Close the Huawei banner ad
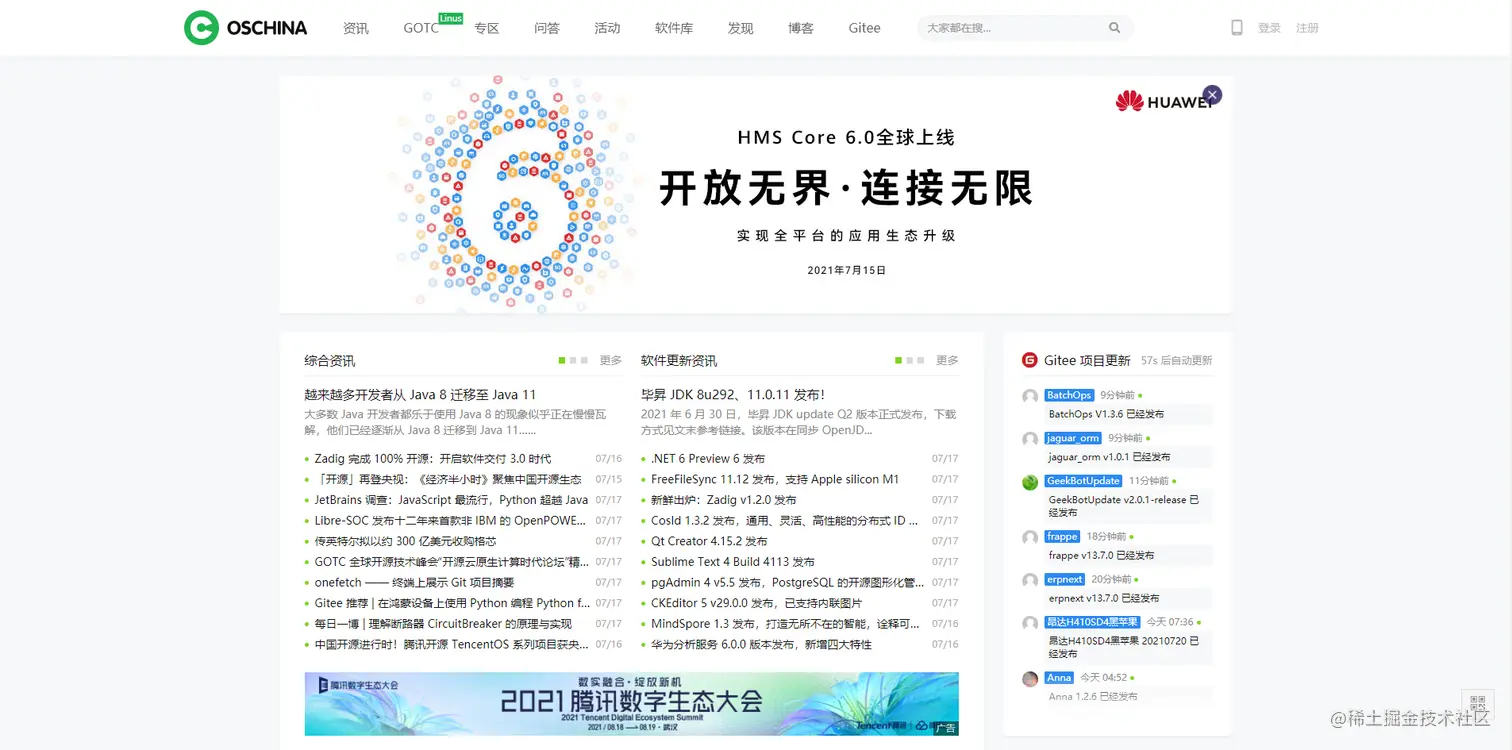Image resolution: width=1512 pixels, height=750 pixels. pos(1212,95)
